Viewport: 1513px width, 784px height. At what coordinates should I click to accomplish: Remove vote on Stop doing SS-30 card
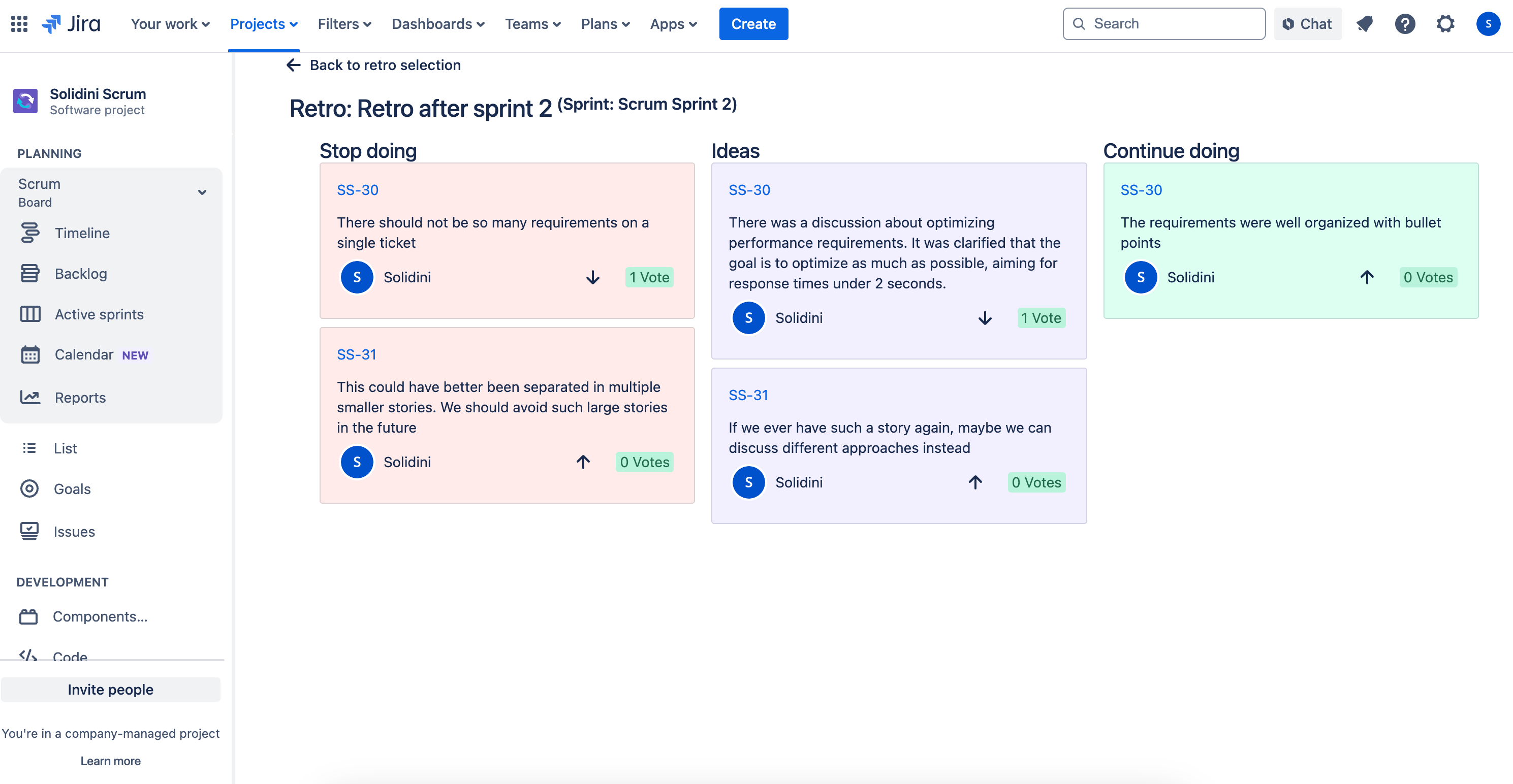pyautogui.click(x=592, y=278)
